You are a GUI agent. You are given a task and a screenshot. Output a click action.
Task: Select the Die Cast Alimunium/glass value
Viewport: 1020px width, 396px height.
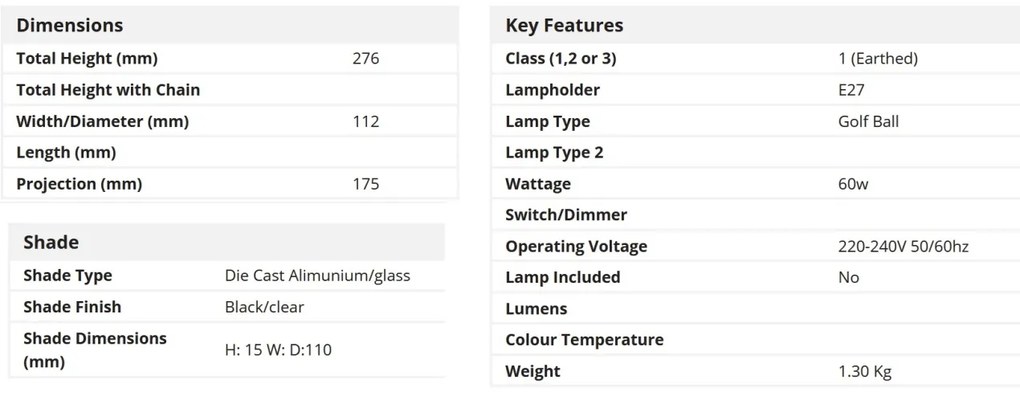click(317, 275)
